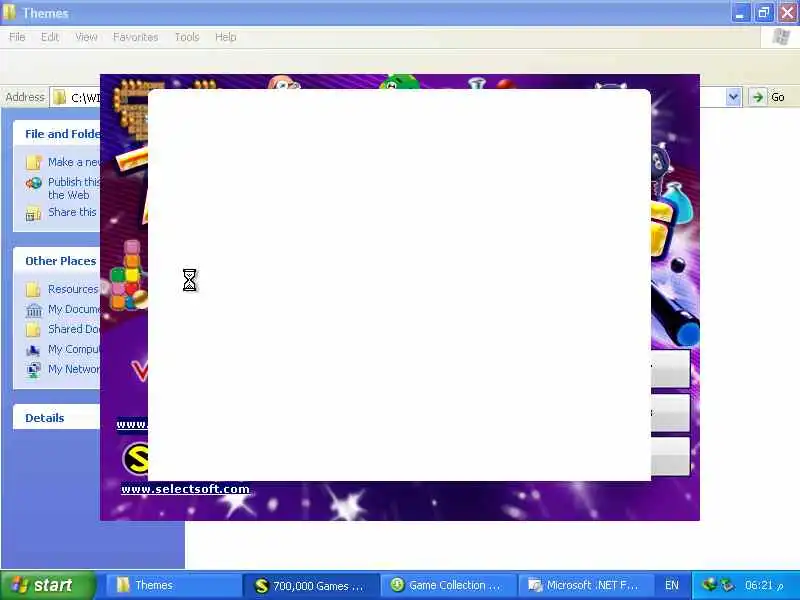
Task: Click the Address path input field
Action: [x=85, y=97]
